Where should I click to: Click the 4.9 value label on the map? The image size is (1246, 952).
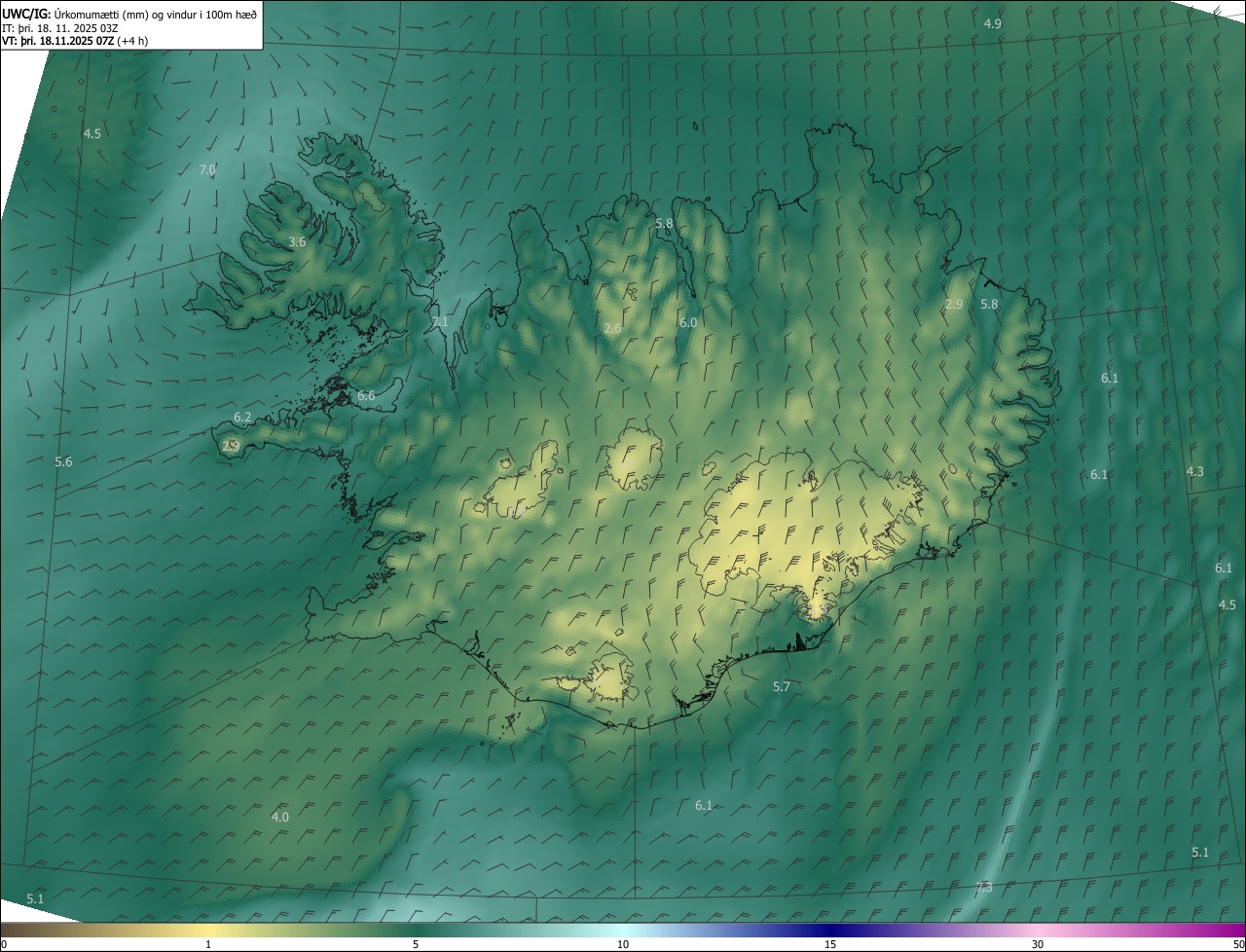click(993, 23)
